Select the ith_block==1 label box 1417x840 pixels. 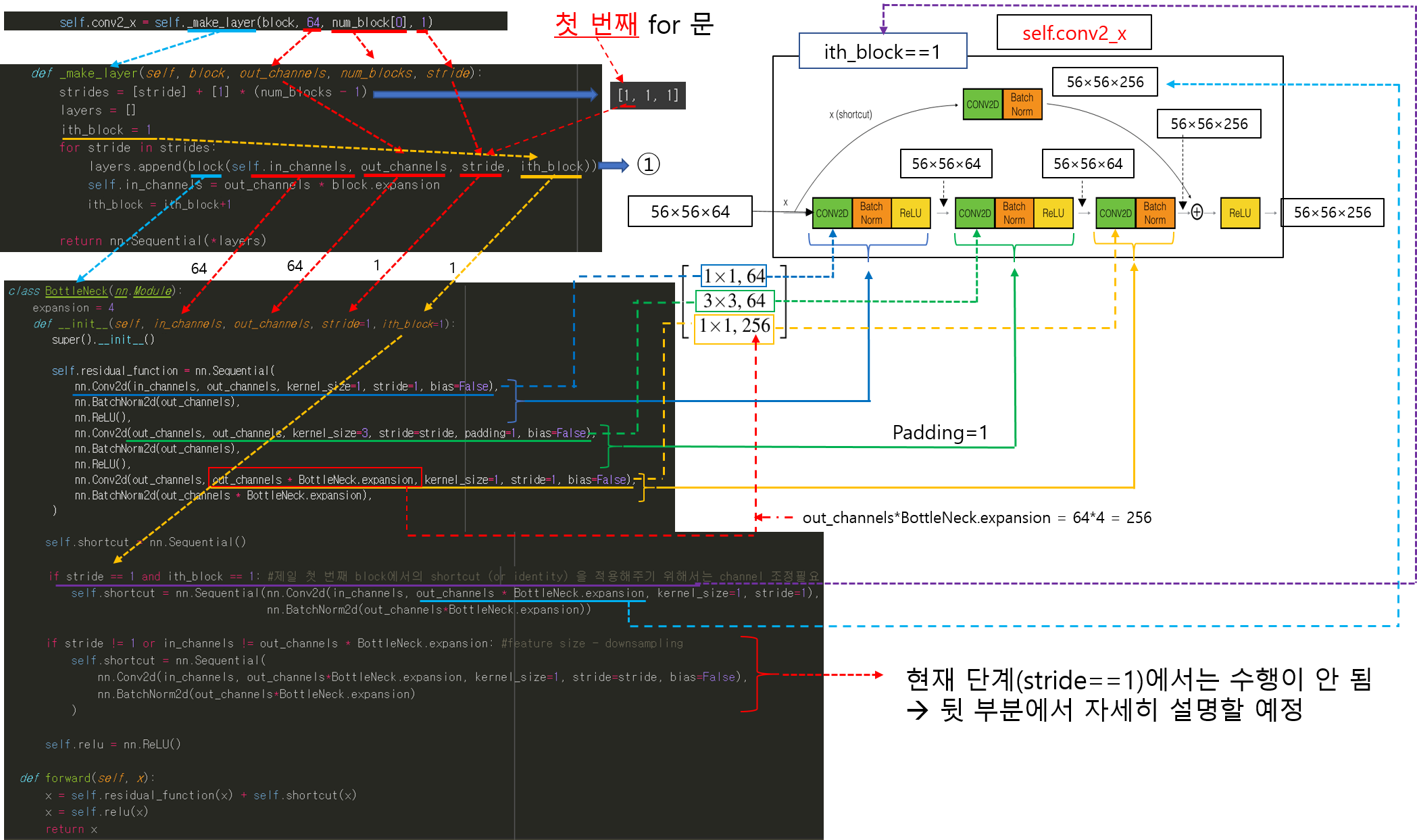[882, 52]
